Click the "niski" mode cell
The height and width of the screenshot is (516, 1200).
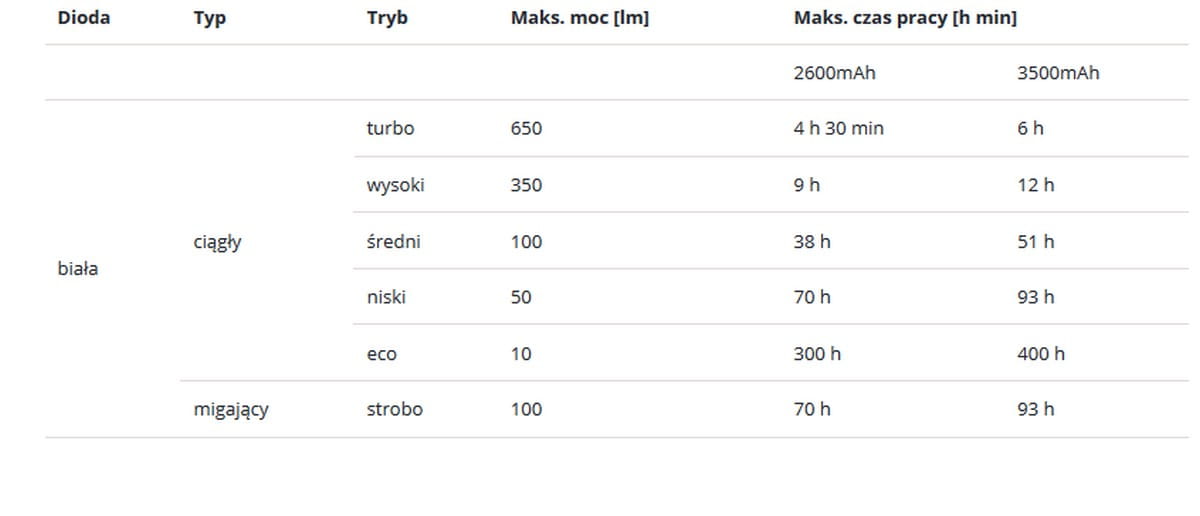386,297
